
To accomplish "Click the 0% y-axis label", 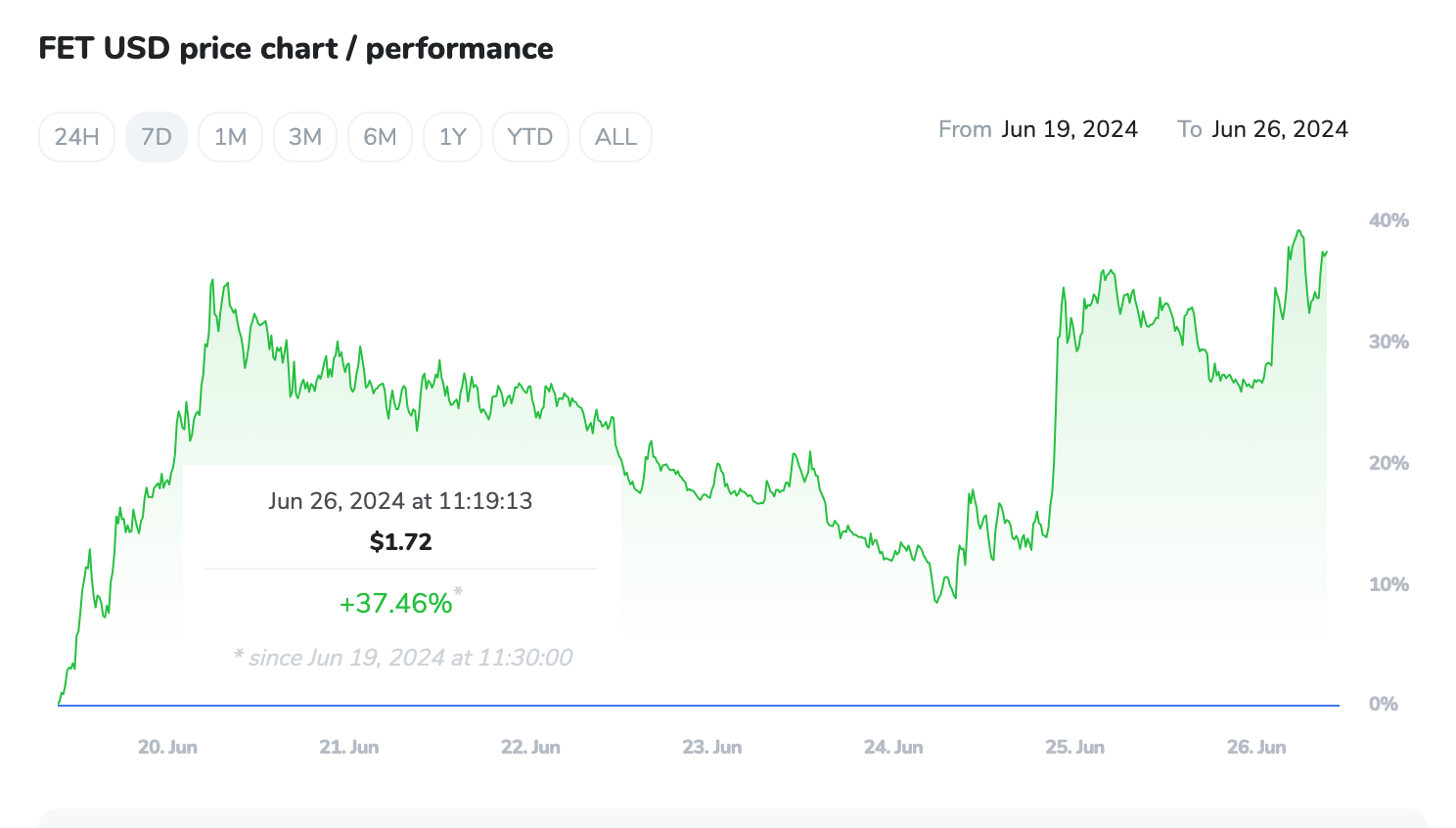I will [x=1384, y=701].
